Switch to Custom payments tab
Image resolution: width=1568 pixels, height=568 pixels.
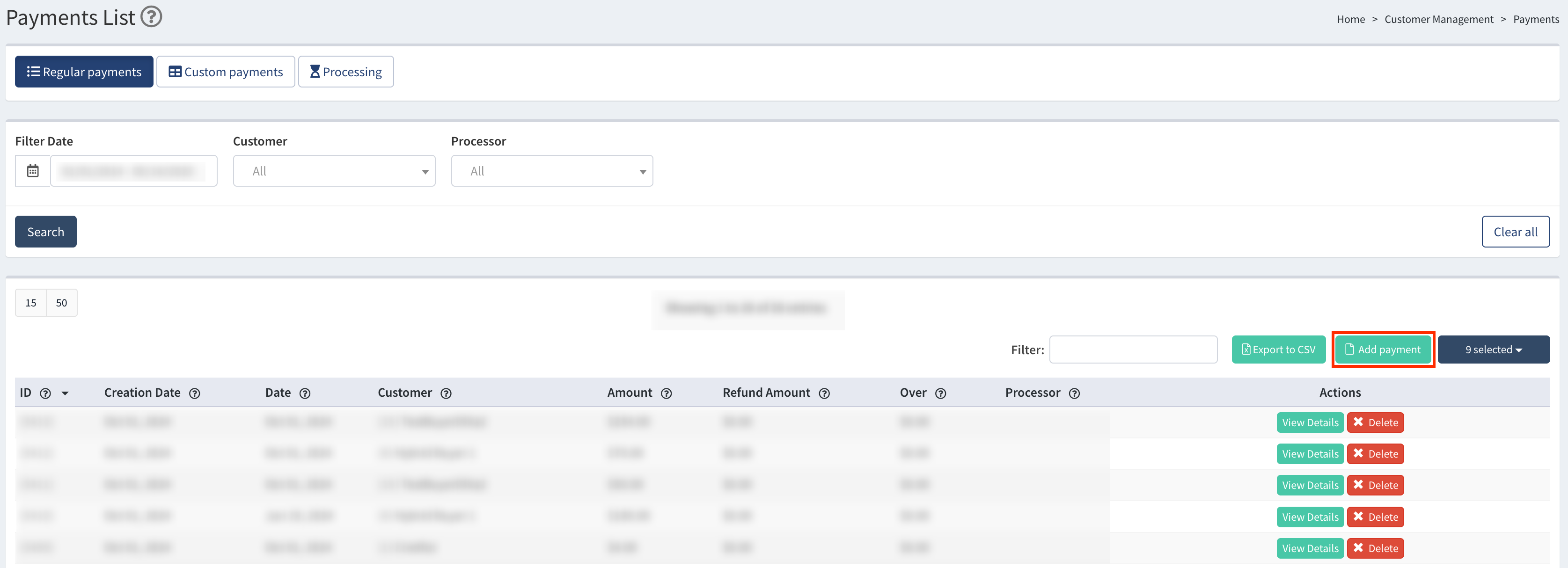coord(226,72)
